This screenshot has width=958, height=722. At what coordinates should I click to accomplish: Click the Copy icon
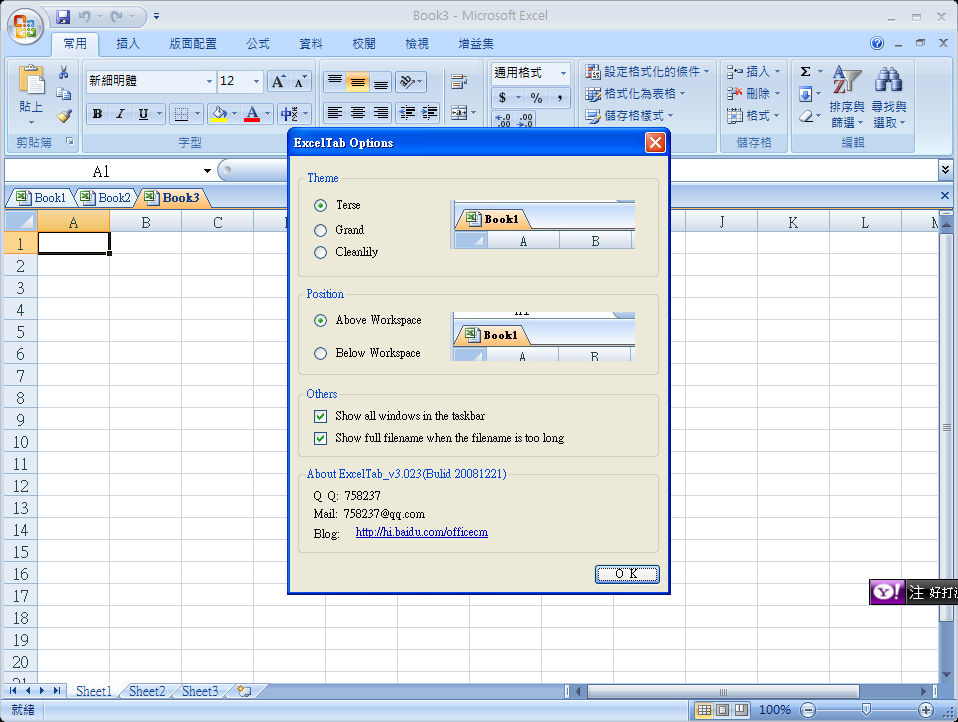pyautogui.click(x=64, y=93)
